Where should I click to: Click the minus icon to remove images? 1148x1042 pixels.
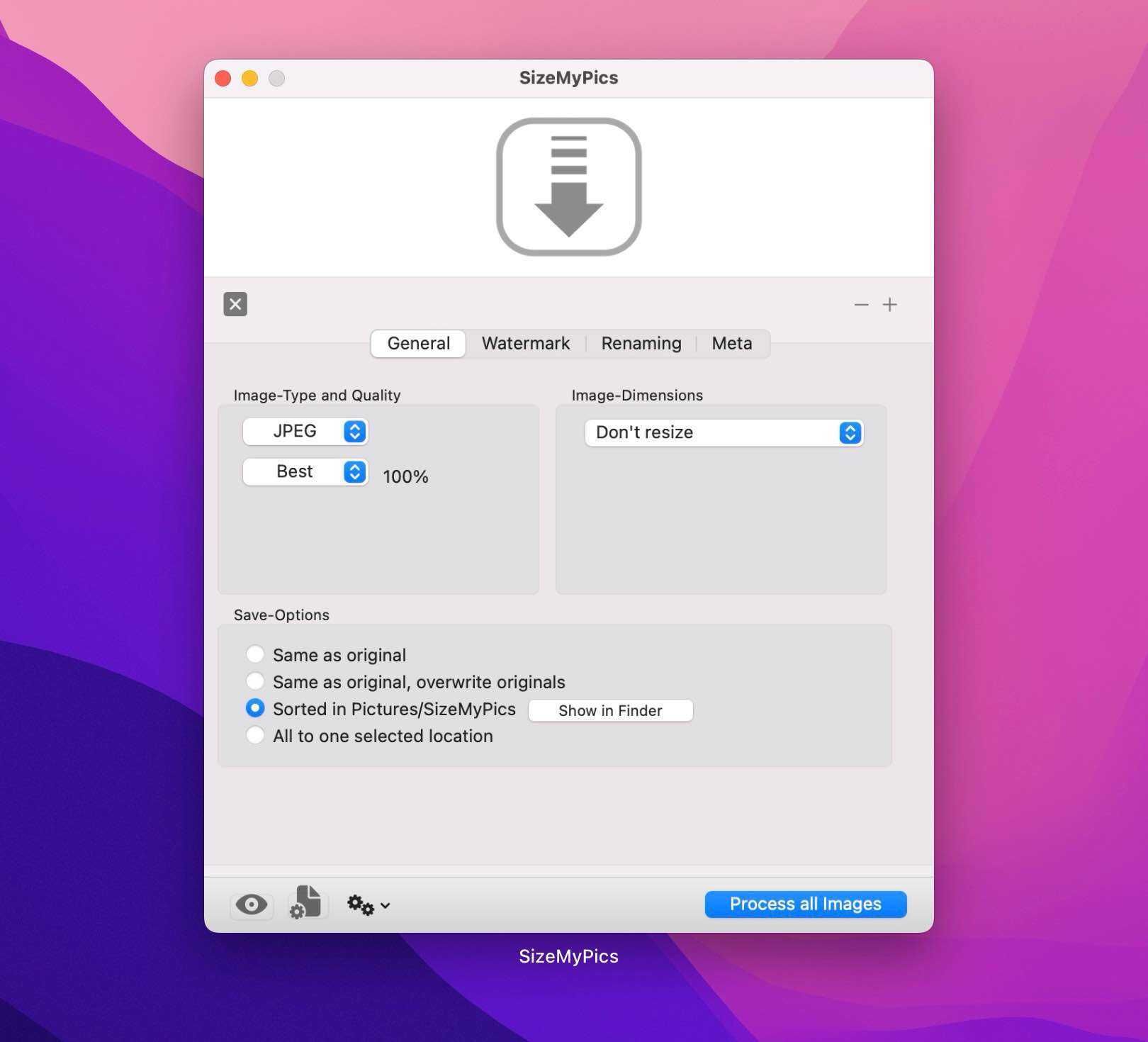coord(861,305)
